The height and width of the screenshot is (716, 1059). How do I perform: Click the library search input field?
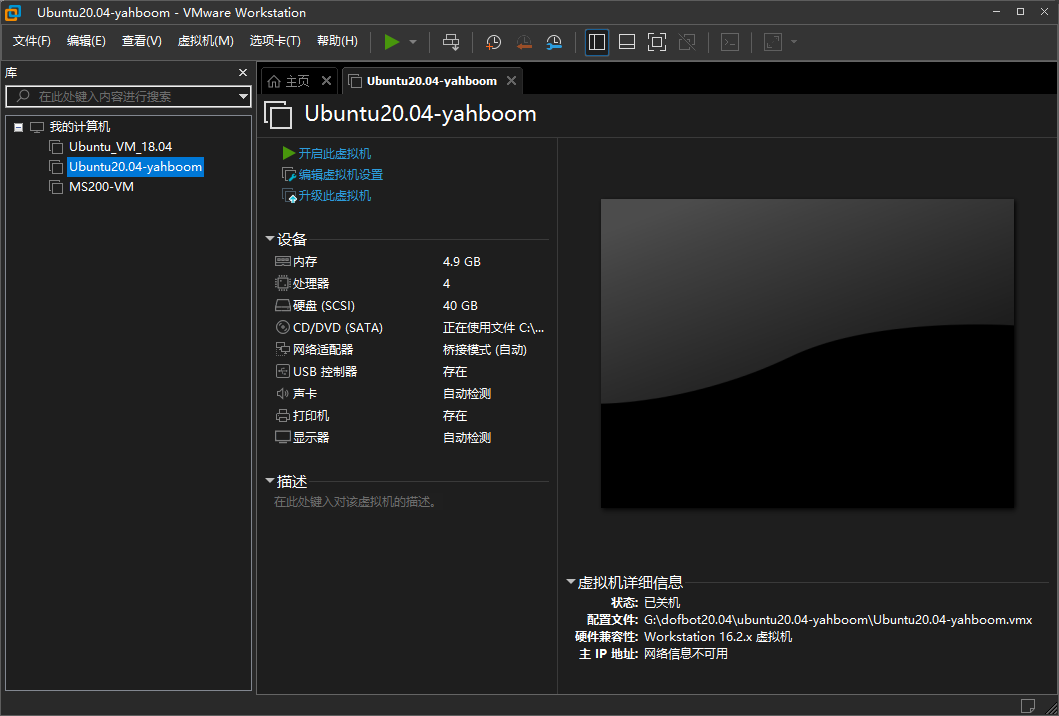coord(130,97)
